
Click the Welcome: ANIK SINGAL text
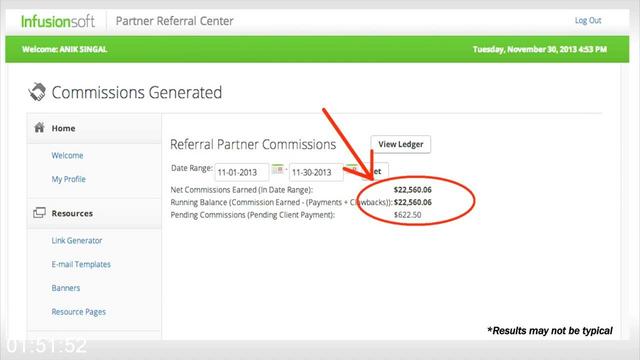click(x=64, y=49)
